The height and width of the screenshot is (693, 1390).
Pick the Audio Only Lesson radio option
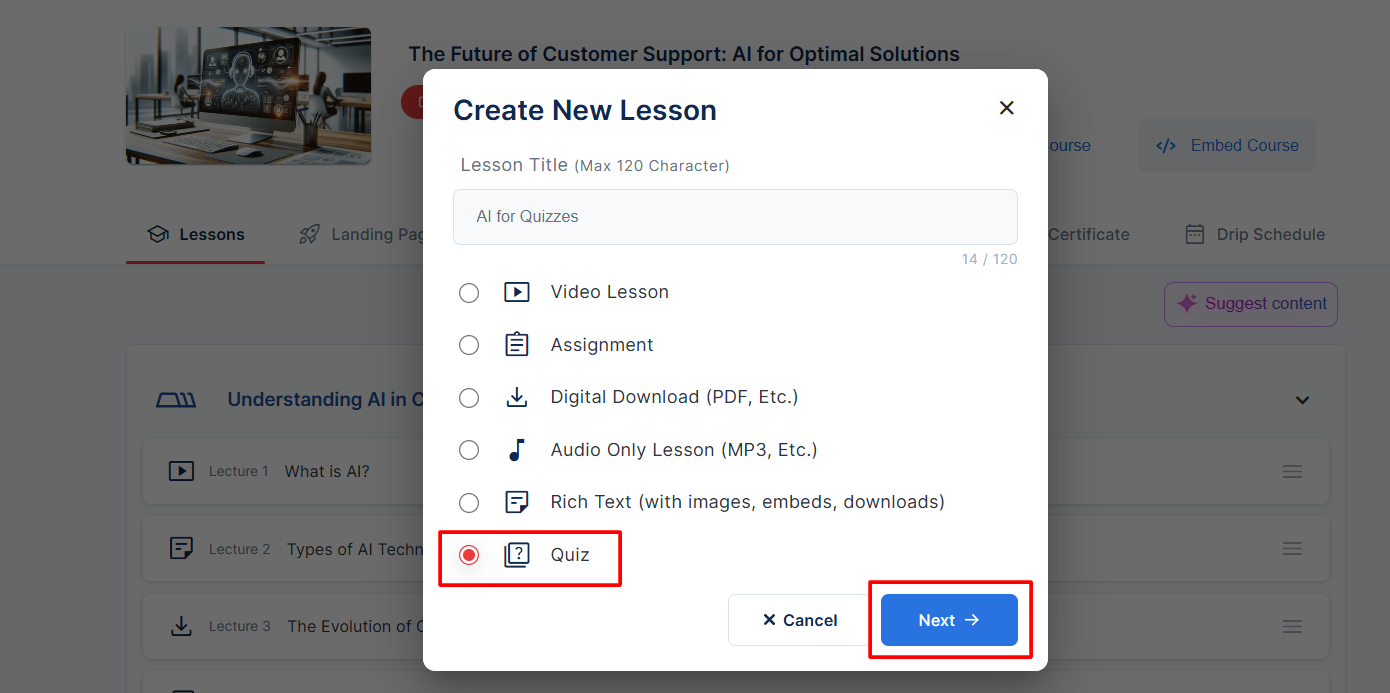tap(469, 450)
